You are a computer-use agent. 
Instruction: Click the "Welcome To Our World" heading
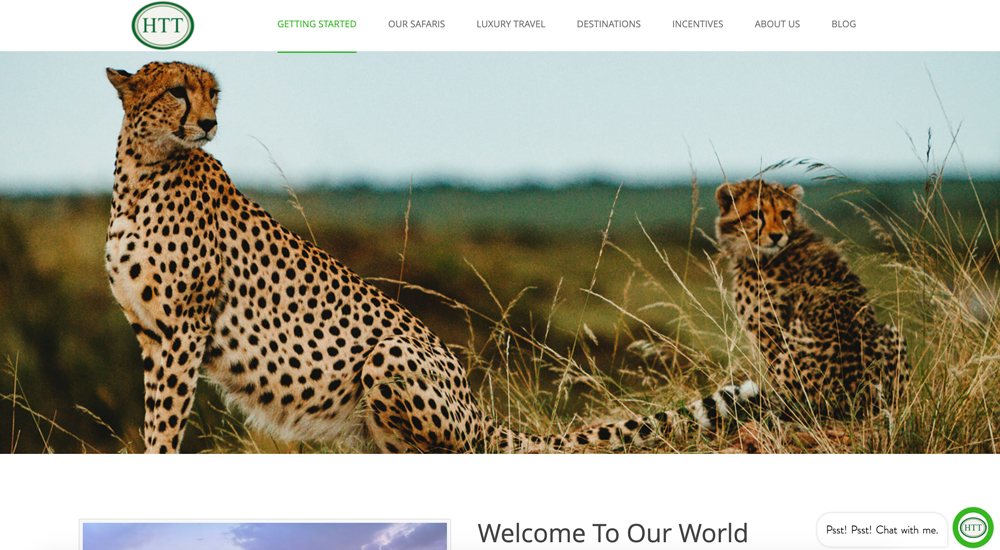tap(612, 533)
